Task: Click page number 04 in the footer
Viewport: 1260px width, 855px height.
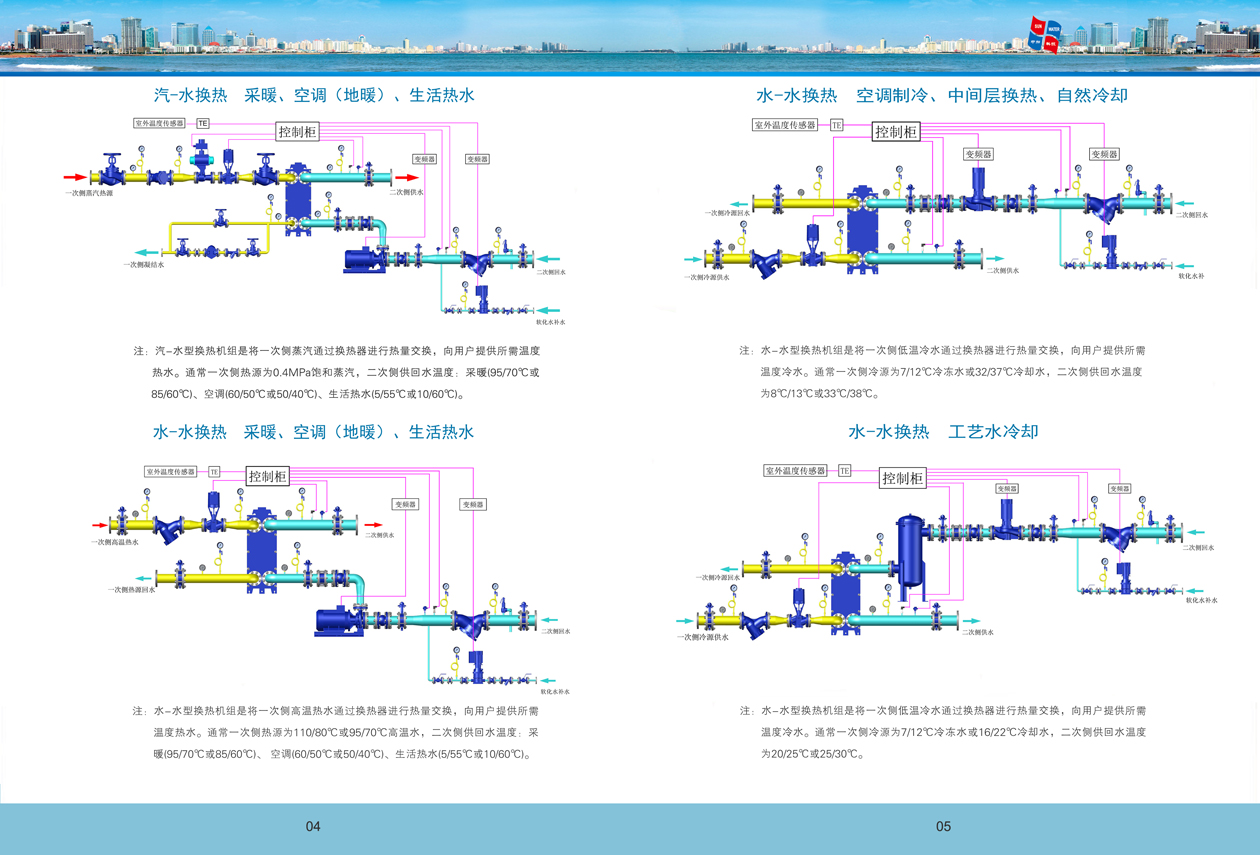Action: [x=313, y=826]
